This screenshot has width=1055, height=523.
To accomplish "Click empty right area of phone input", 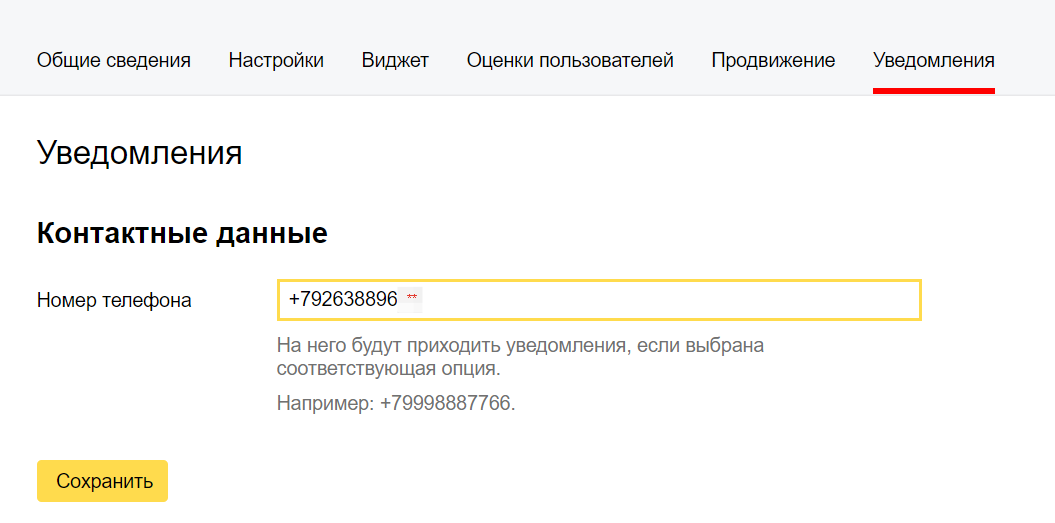I will [x=673, y=300].
